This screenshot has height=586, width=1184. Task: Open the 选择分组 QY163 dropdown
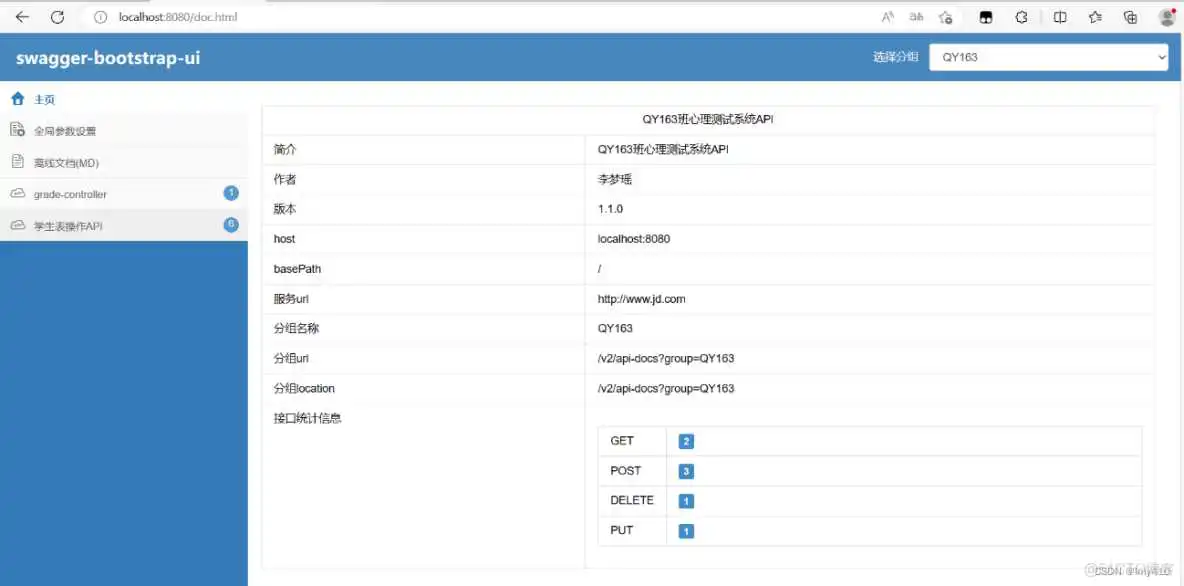pyautogui.click(x=1048, y=57)
